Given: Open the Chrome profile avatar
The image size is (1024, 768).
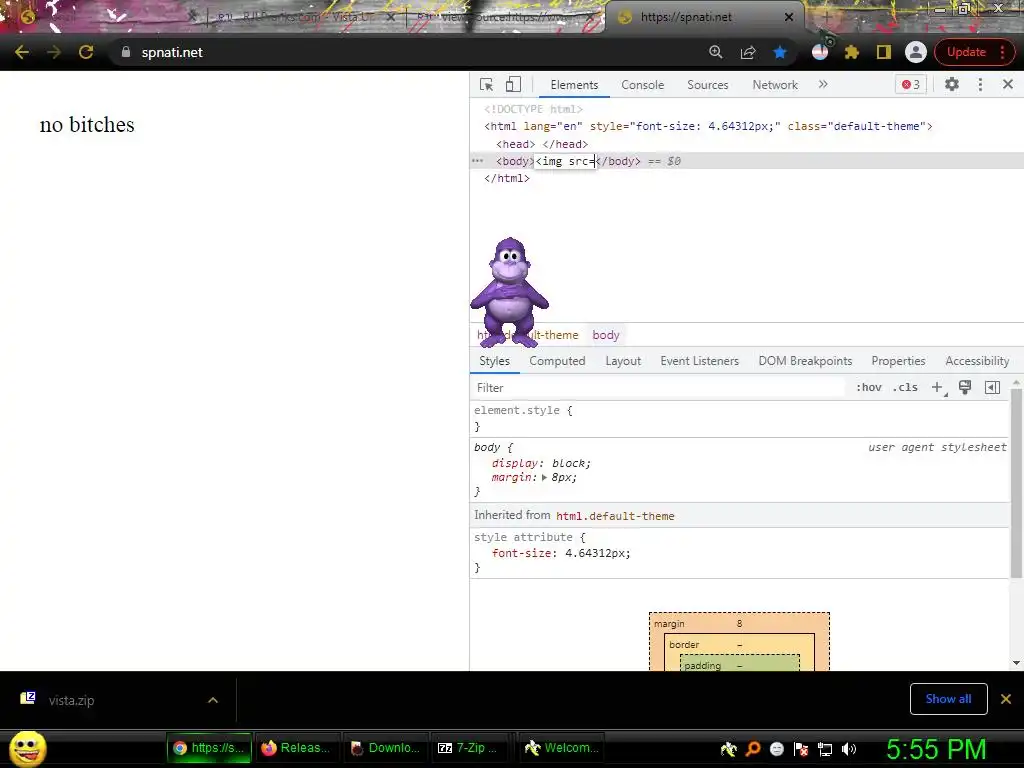Looking at the screenshot, I should click(x=916, y=52).
